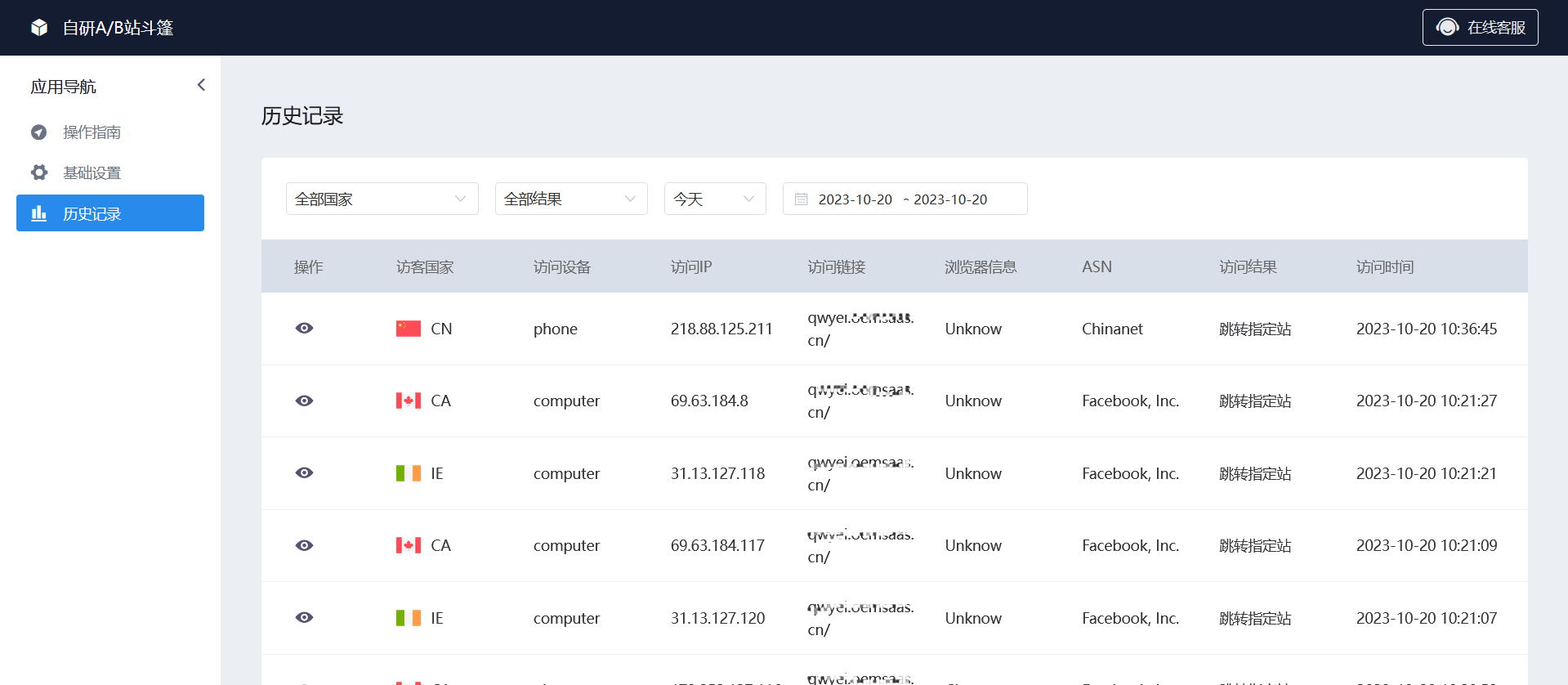This screenshot has width=1568, height=685.
Task: View details of the 69.63.184.117 record
Action: [x=304, y=545]
